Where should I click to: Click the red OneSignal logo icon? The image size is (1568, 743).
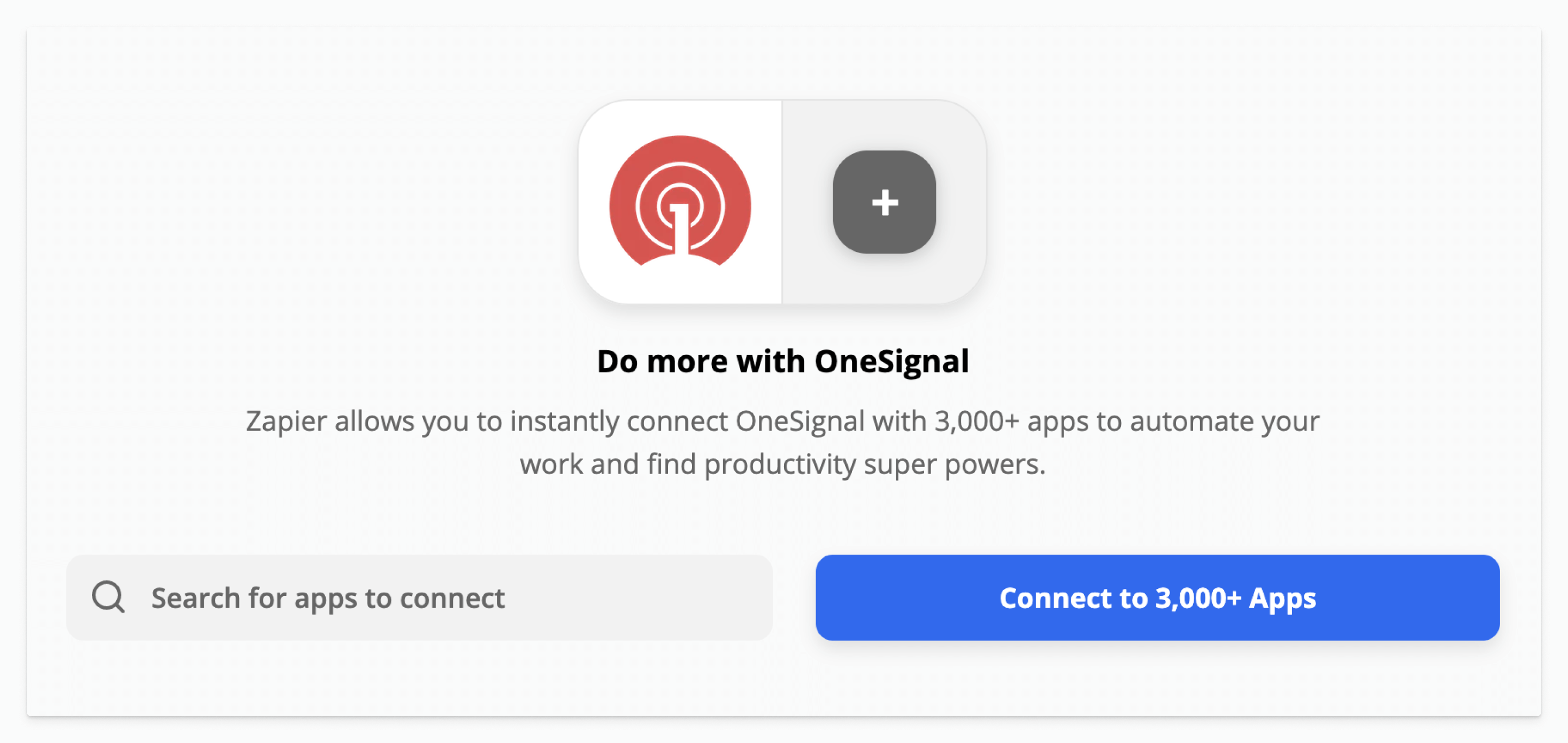click(680, 201)
